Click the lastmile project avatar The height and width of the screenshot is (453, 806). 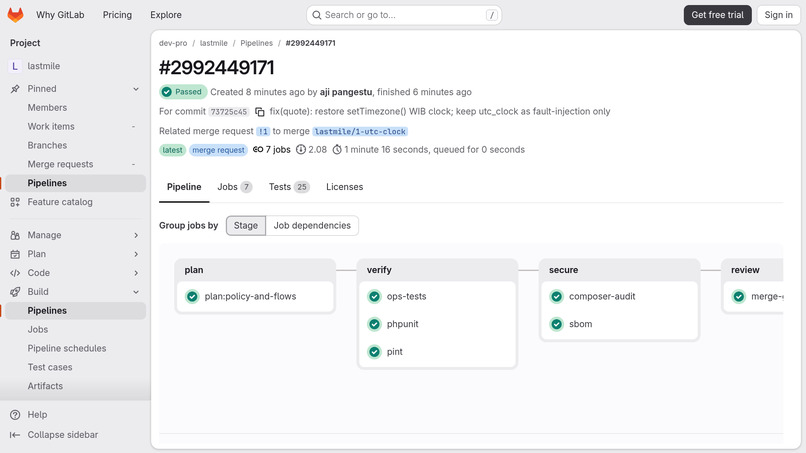[15, 66]
